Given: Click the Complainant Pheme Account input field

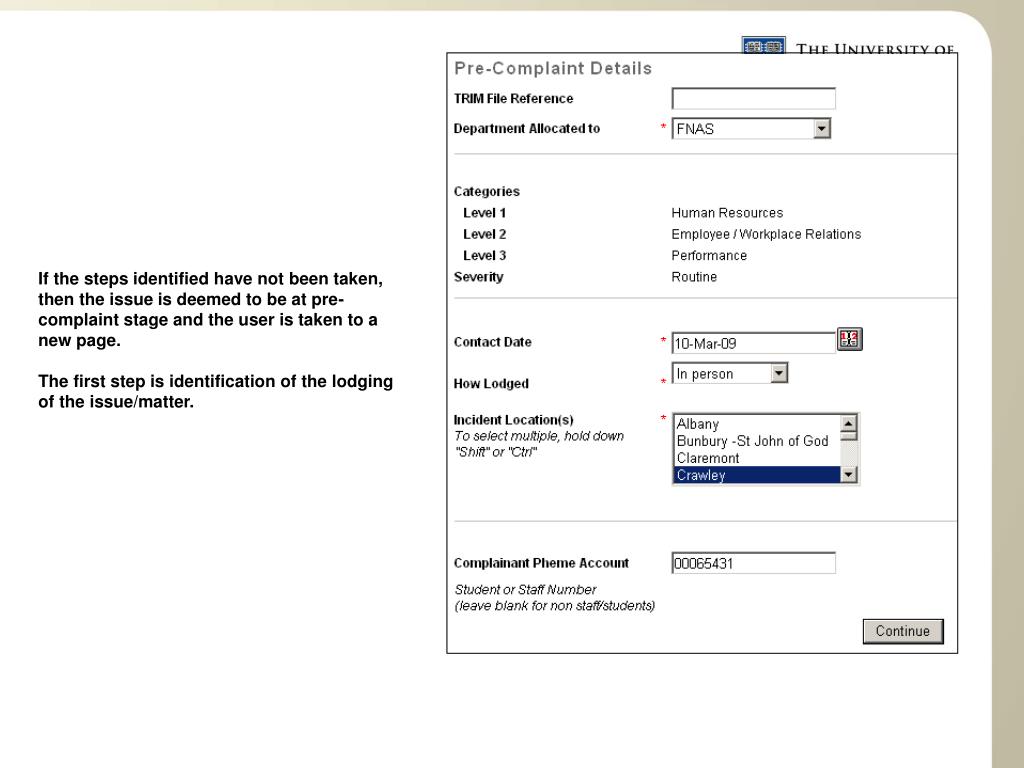Looking at the screenshot, I should tap(754, 563).
